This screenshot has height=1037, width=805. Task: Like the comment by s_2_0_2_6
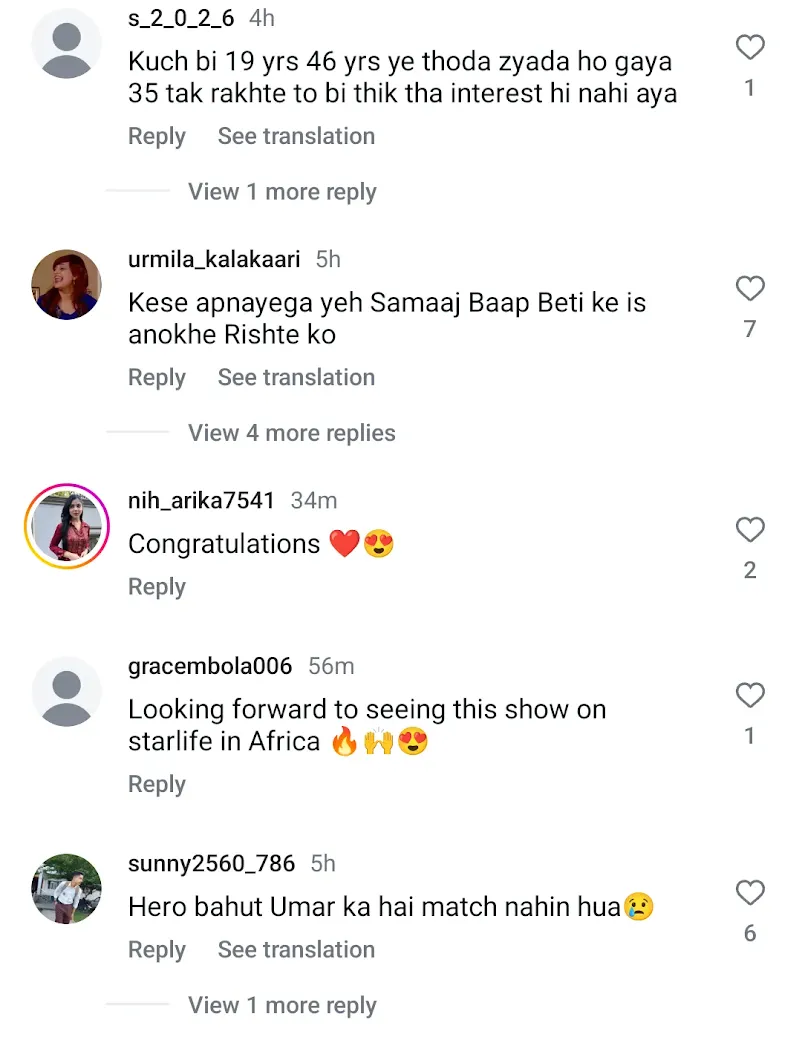(749, 47)
